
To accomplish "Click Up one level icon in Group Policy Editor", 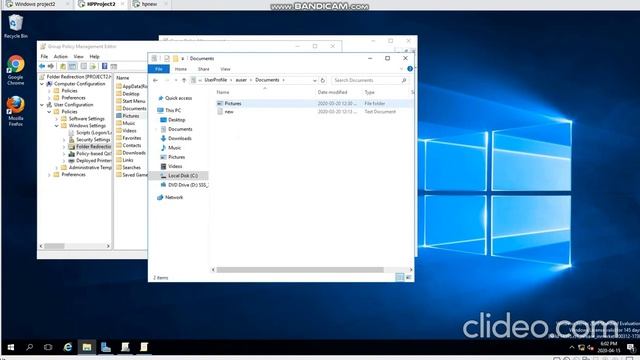I will click(x=63, y=66).
